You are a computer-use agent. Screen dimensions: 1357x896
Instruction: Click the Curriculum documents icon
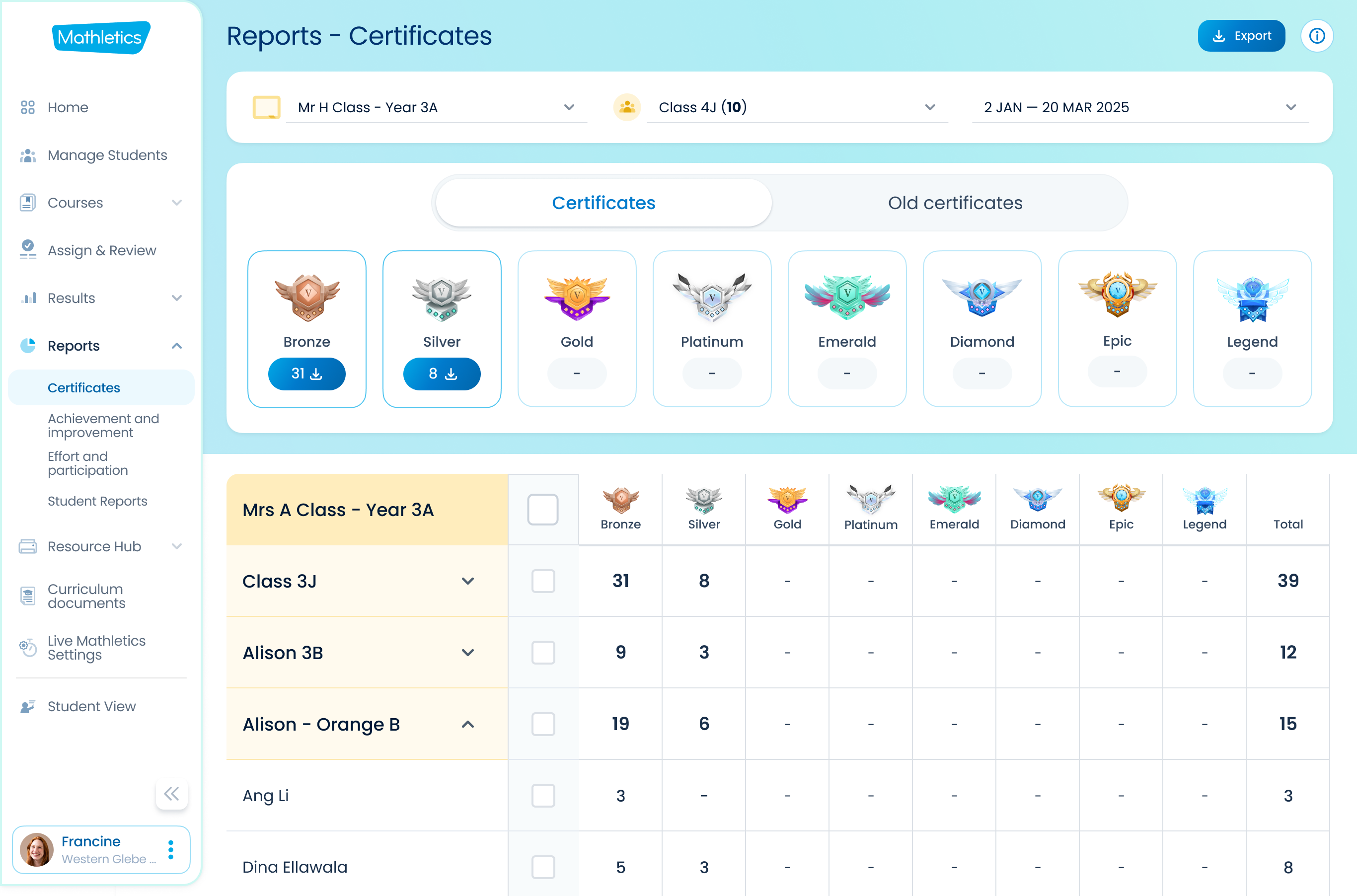pos(27,596)
